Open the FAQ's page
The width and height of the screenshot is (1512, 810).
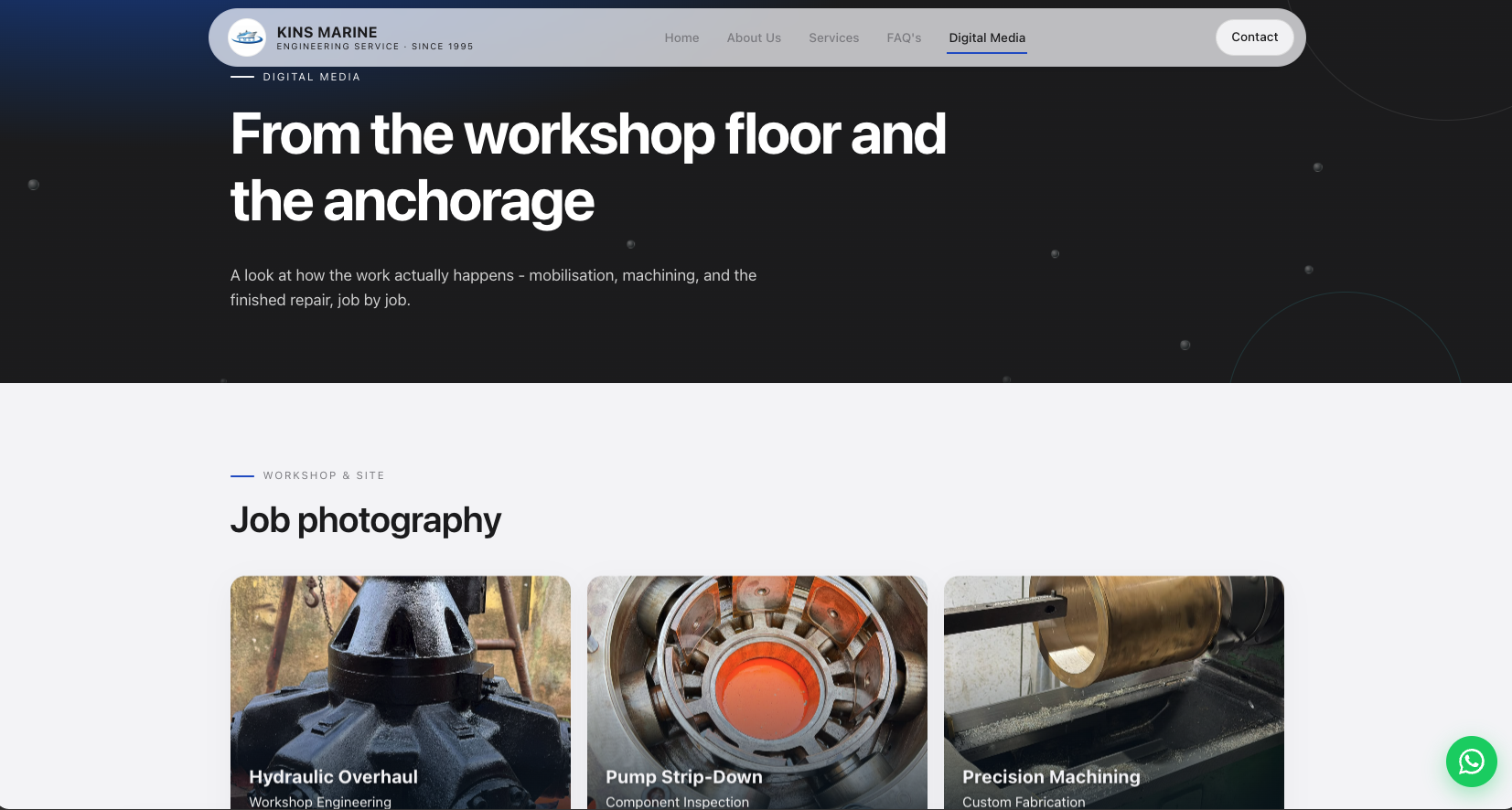point(904,37)
